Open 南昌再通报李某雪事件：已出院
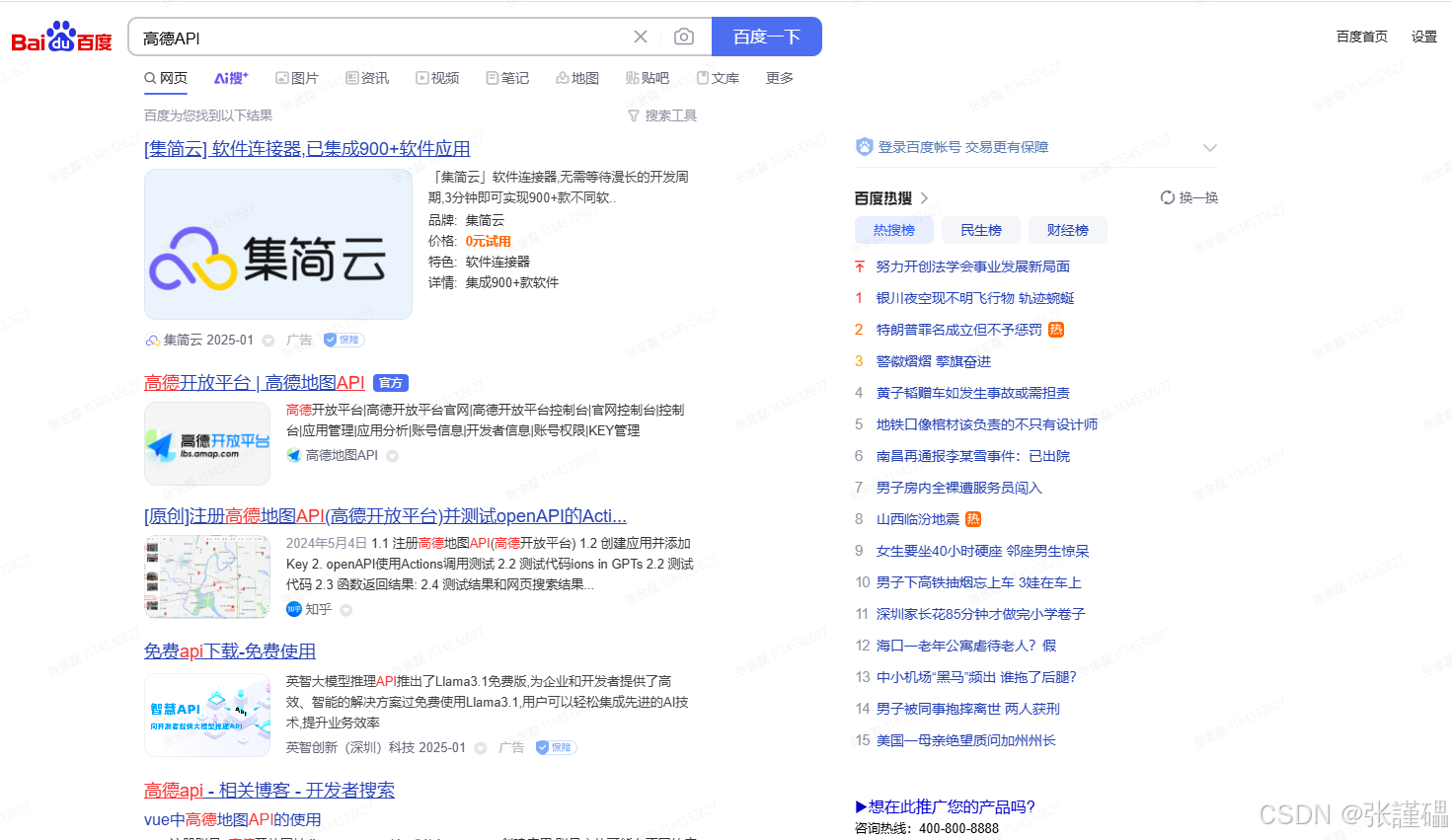1452x840 pixels. click(973, 456)
